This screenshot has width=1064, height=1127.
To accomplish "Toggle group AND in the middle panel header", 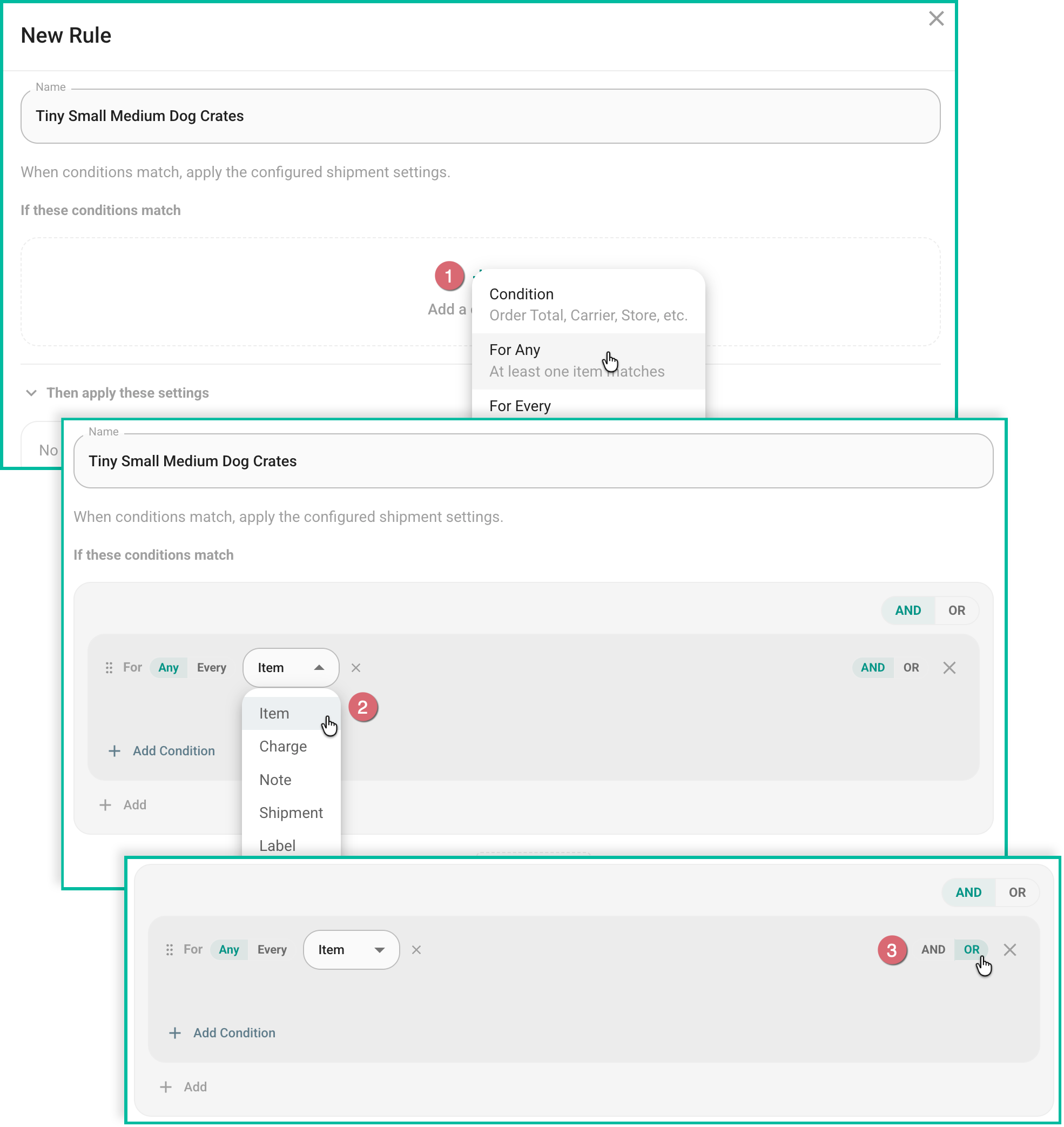I will tap(910, 611).
